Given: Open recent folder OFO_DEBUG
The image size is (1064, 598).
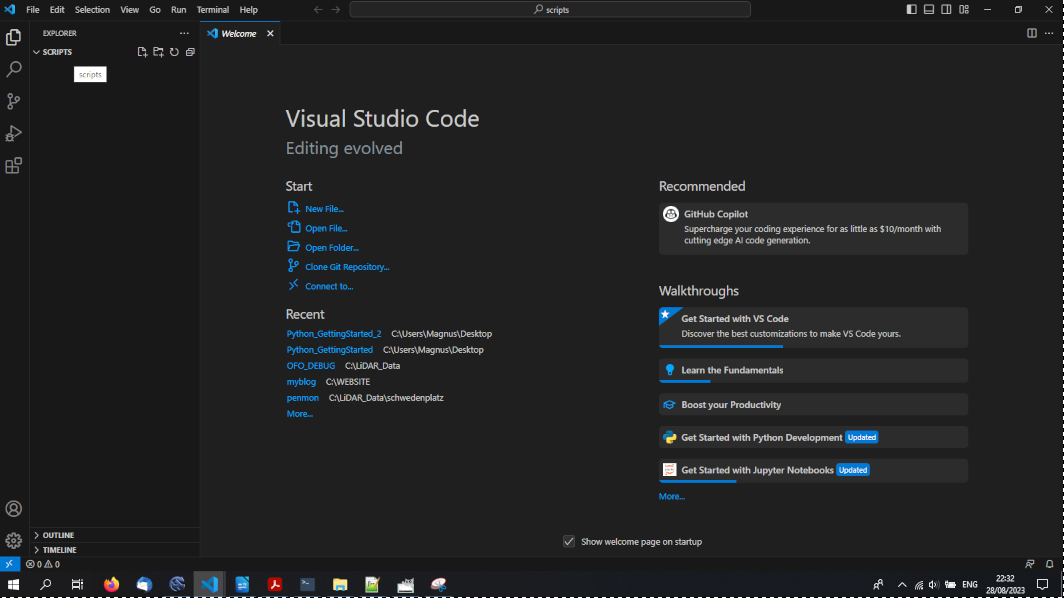Looking at the screenshot, I should coord(311,366).
